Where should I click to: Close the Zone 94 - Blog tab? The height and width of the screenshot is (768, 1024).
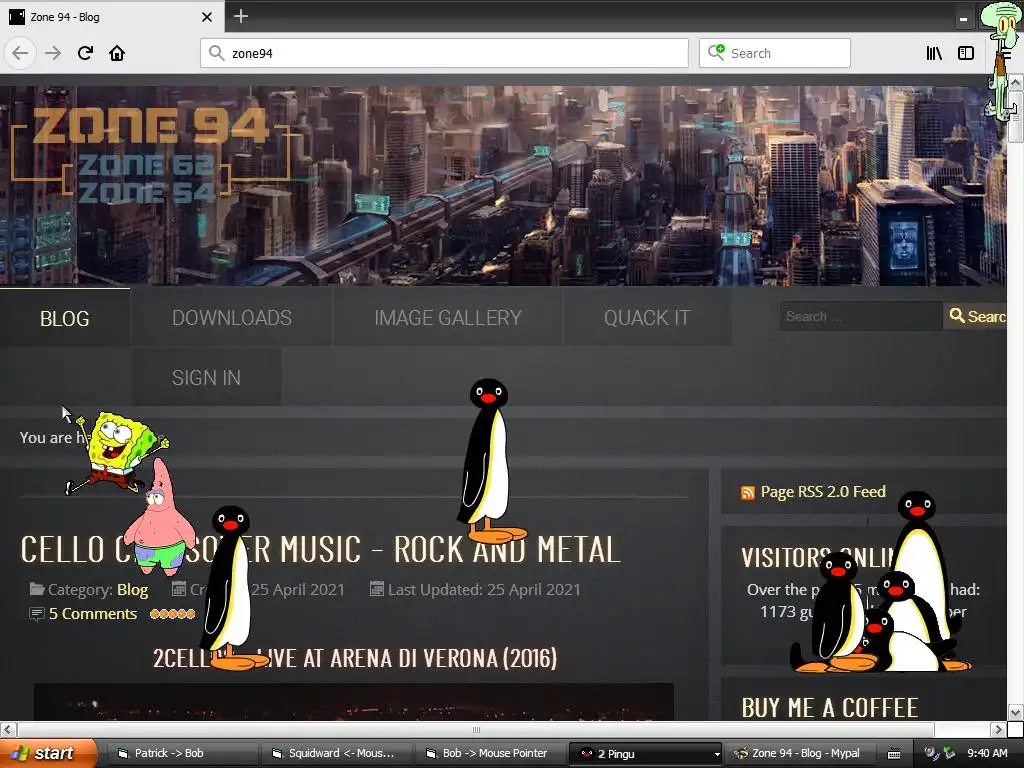pos(206,17)
